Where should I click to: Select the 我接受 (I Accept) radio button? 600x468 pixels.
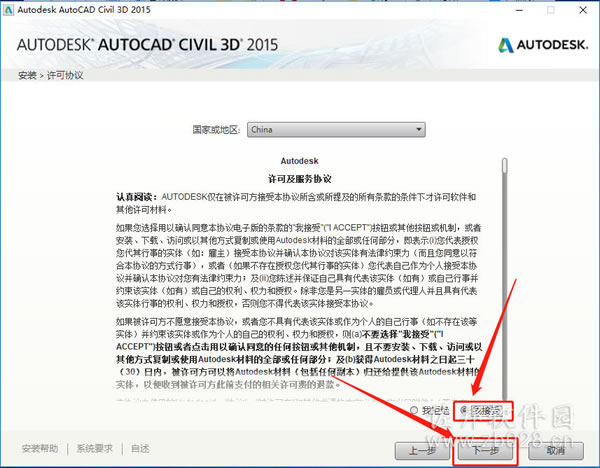coord(464,410)
